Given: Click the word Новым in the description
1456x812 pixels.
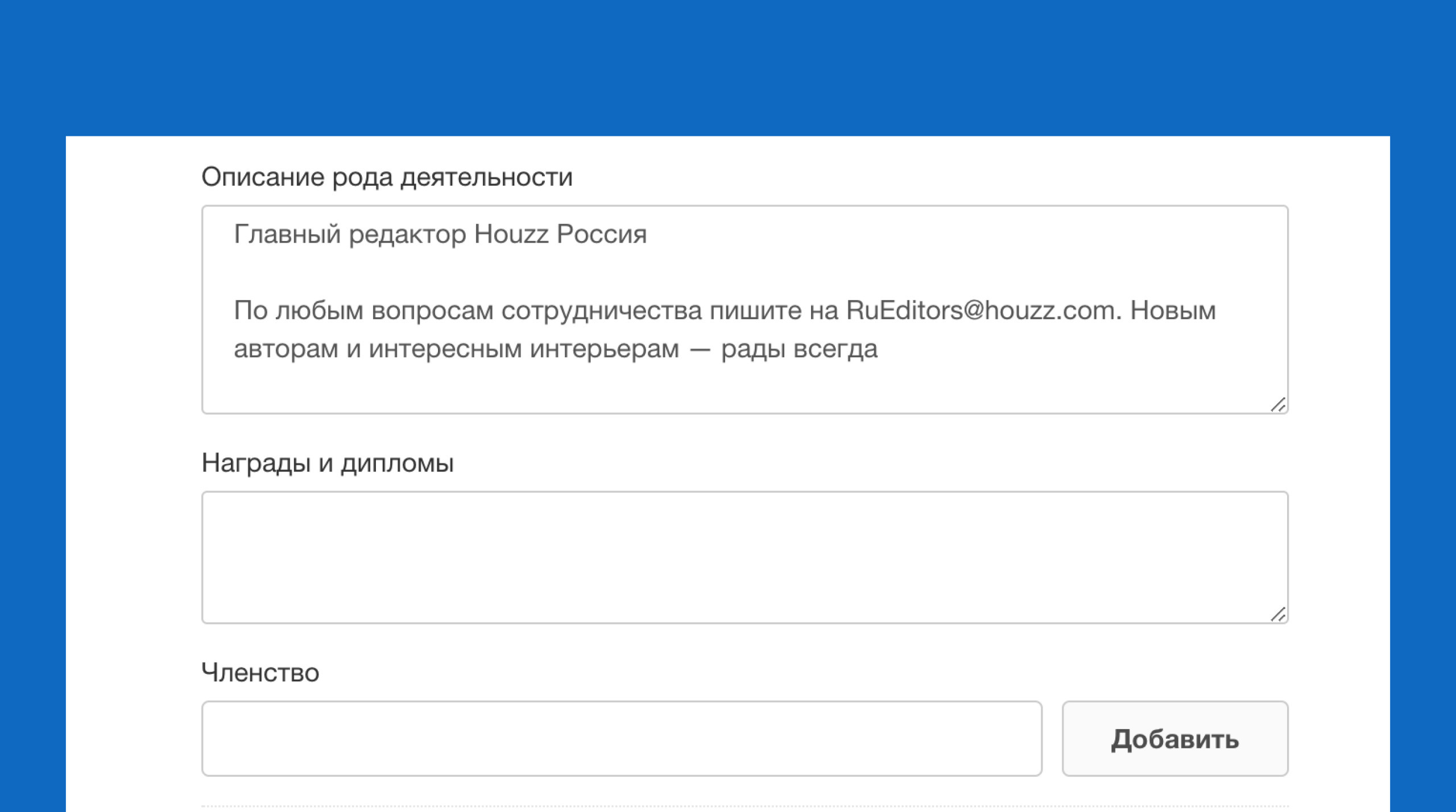Looking at the screenshot, I should [x=1172, y=310].
